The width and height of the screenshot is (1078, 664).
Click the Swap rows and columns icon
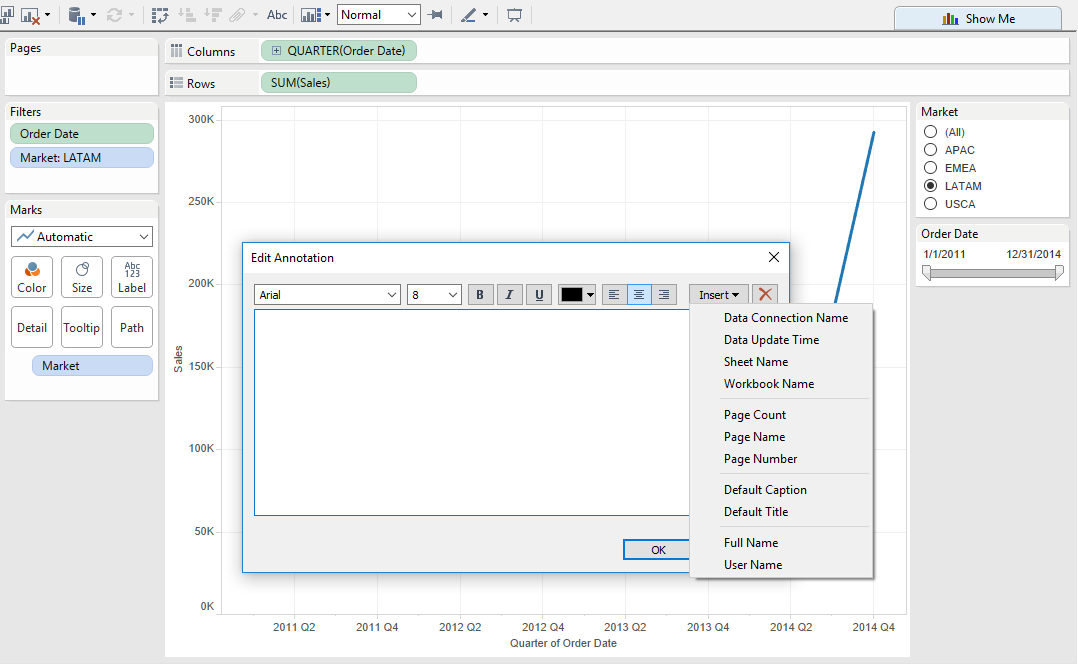point(160,15)
